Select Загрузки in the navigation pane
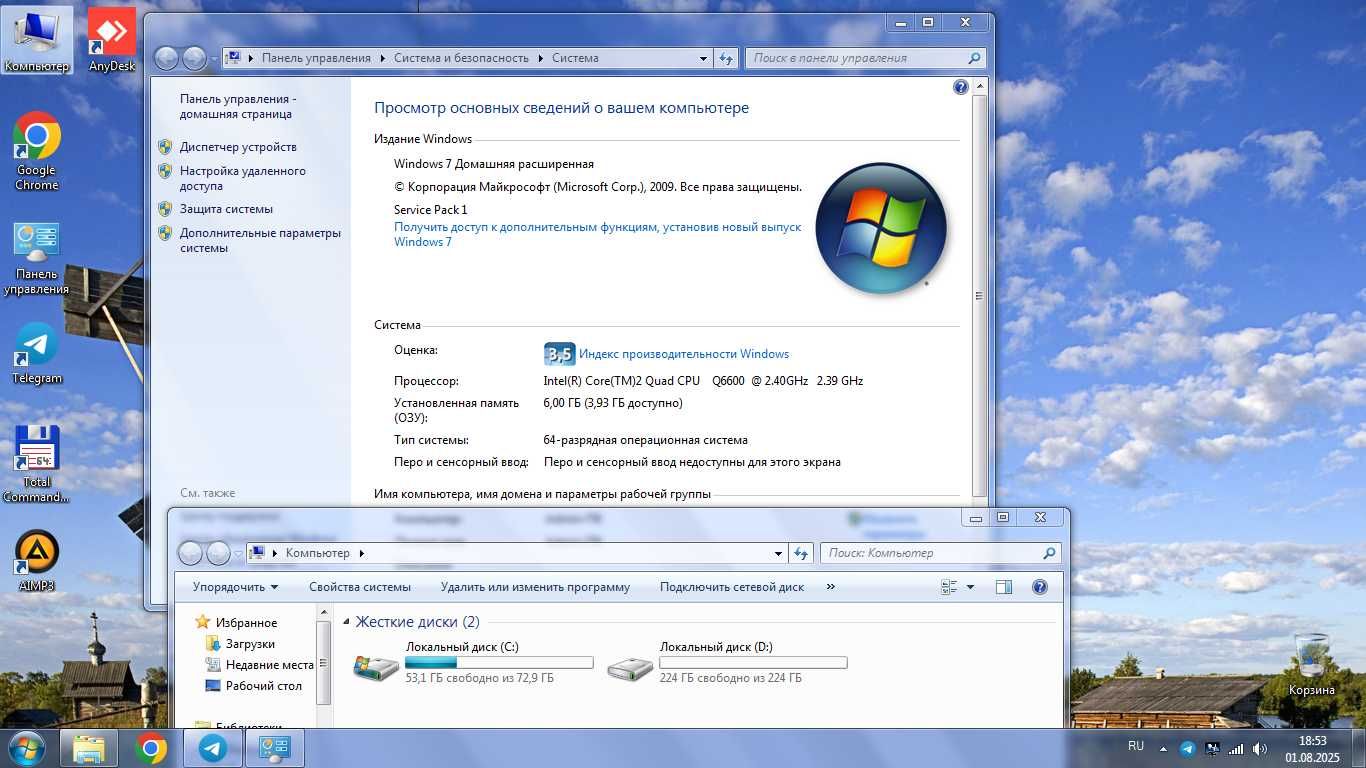 pos(250,644)
